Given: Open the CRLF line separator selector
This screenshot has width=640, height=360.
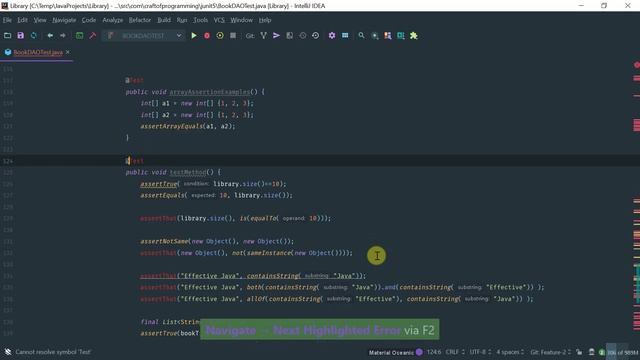Looking at the screenshot, I should click(x=455, y=352).
